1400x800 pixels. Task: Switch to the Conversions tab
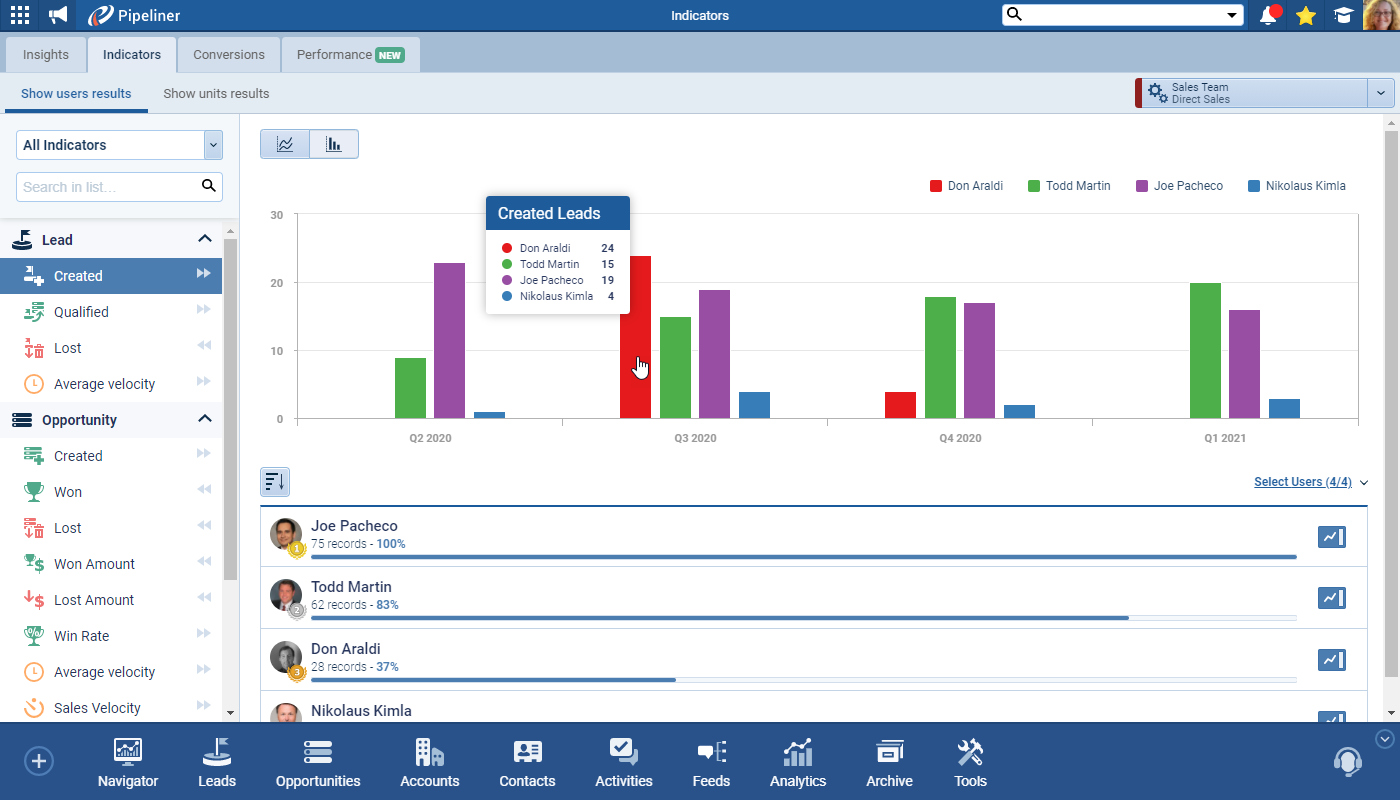[x=229, y=55]
